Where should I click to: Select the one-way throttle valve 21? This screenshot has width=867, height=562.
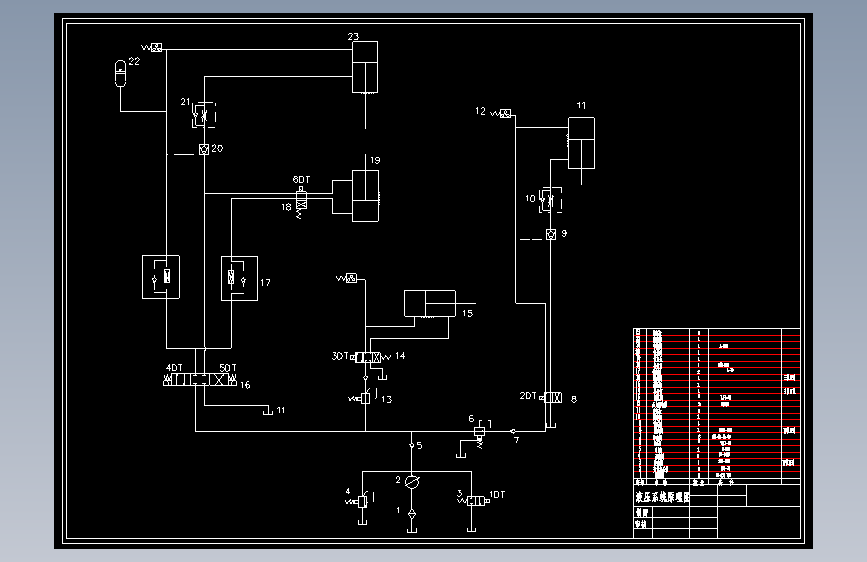click(204, 115)
